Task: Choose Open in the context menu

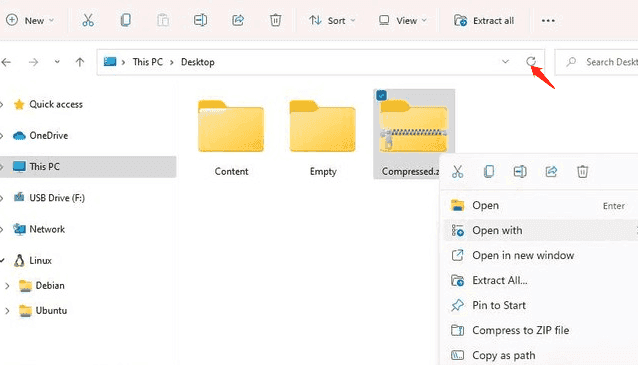Action: click(x=540, y=205)
